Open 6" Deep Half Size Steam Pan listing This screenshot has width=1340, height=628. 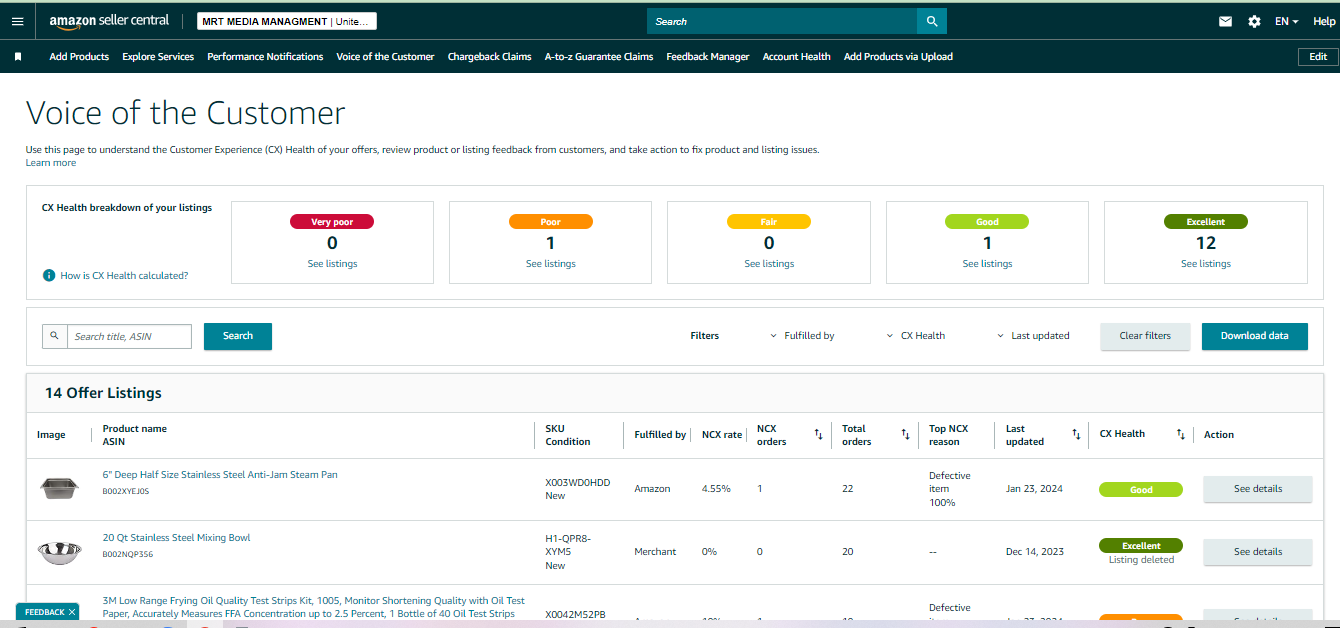pos(220,475)
